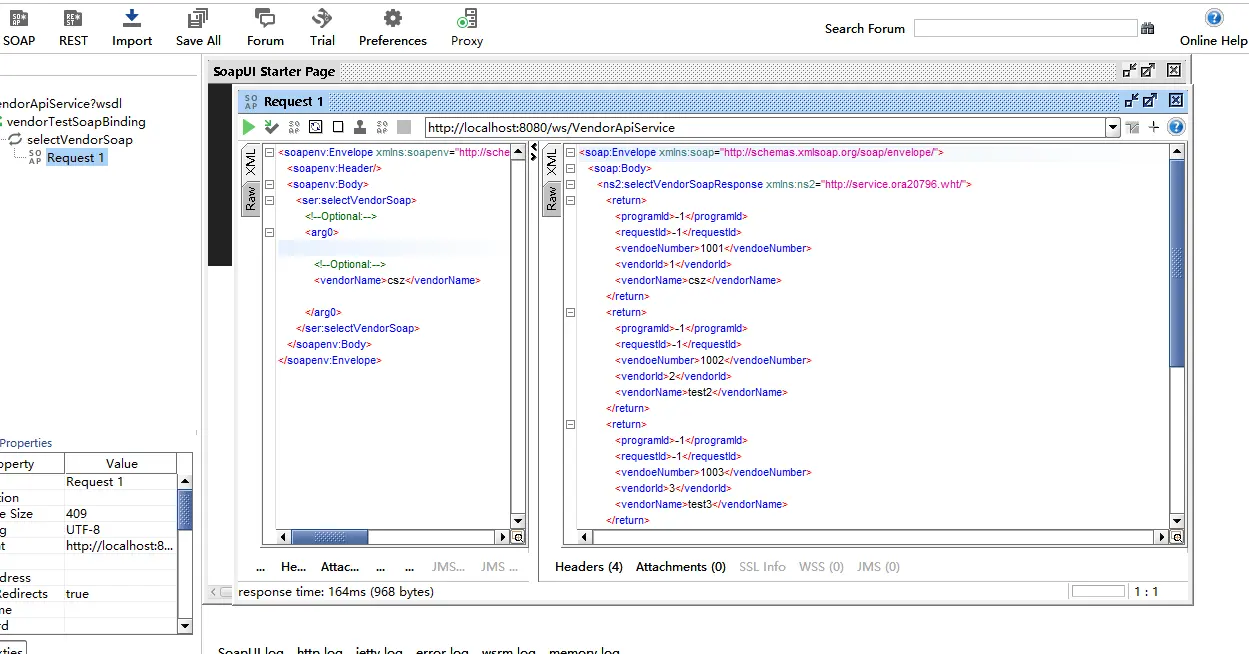Submit request with green play icon
The width and height of the screenshot is (1249, 654).
coord(249,127)
